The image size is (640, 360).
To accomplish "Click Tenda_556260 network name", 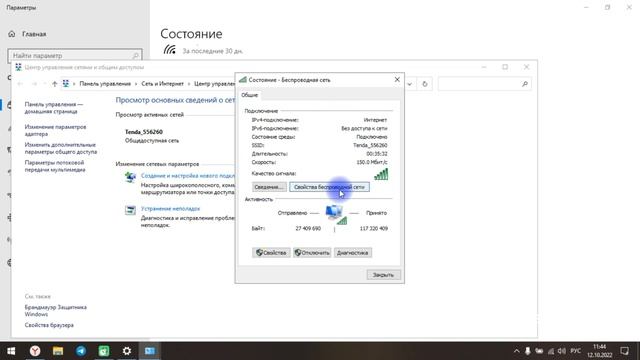I will click(x=144, y=132).
